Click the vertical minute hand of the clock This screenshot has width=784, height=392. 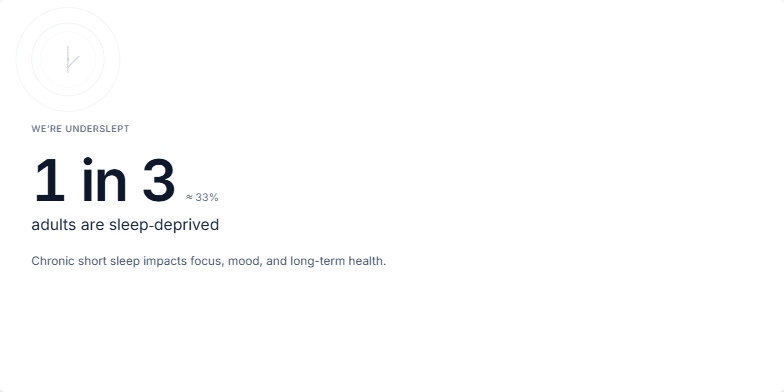[68, 59]
